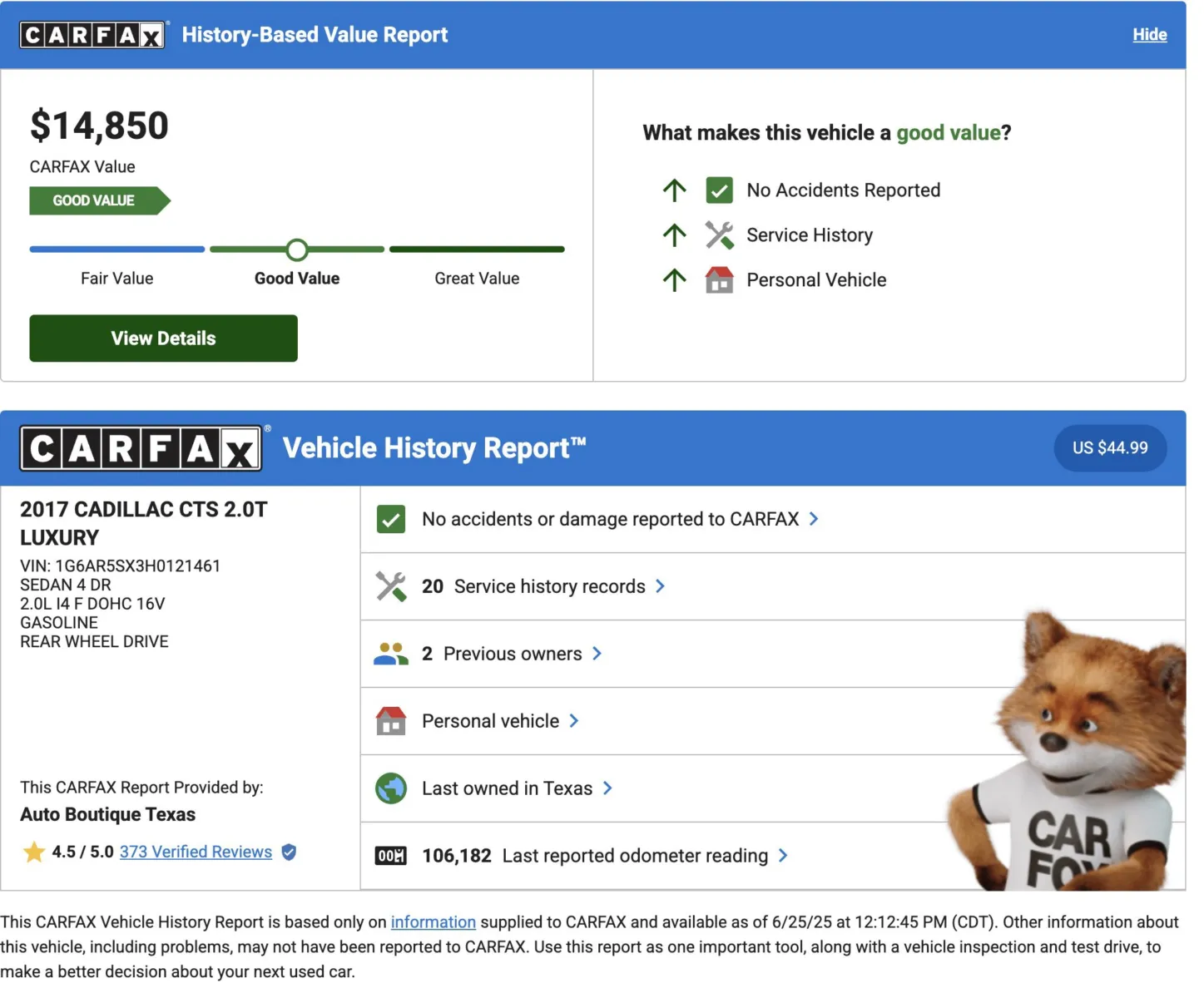Click the Fair Value label
The height and width of the screenshot is (998, 1204).
point(117,279)
